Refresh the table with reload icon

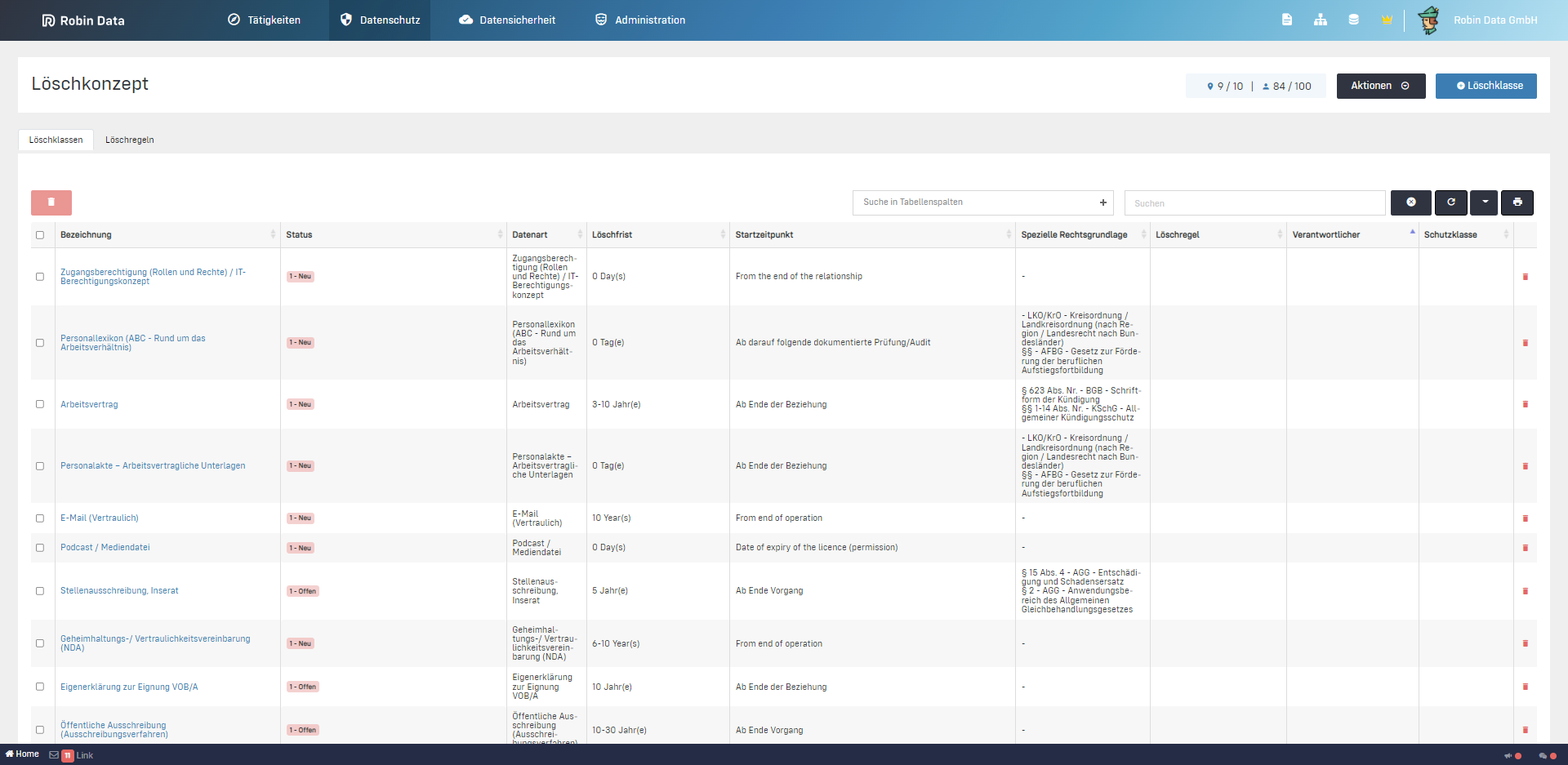coord(1450,202)
